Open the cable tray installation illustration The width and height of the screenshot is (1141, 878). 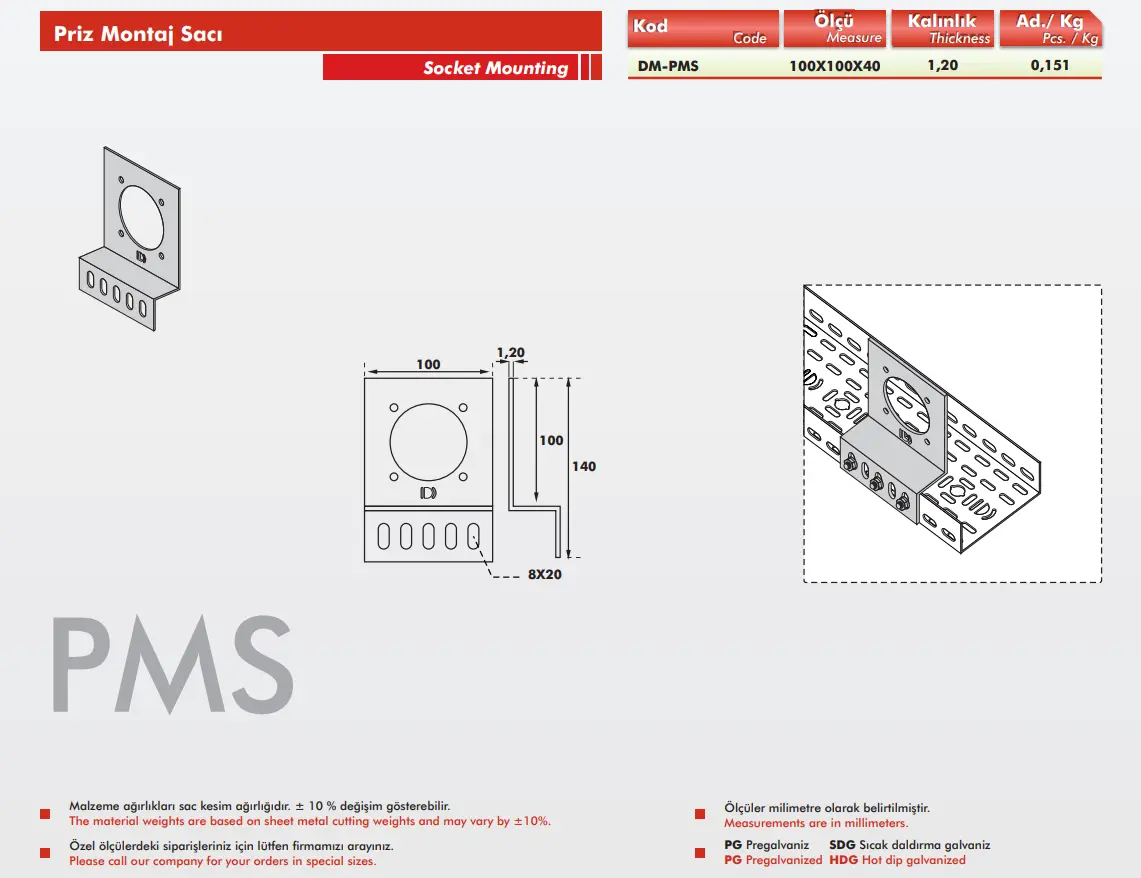[952, 434]
